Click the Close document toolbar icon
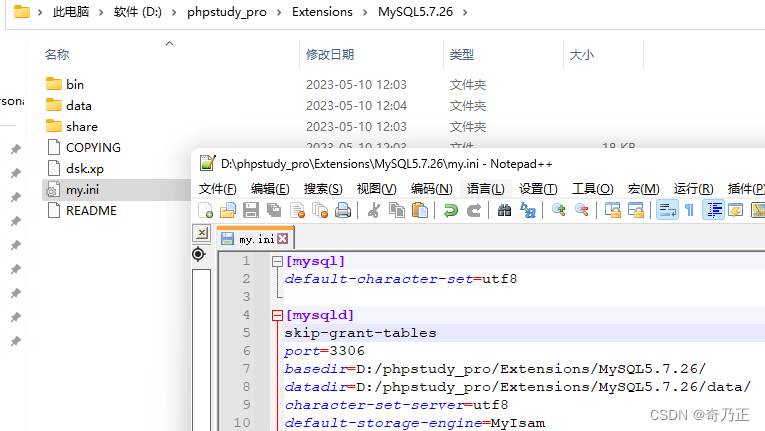This screenshot has width=765, height=431. pyautogui.click(x=297, y=210)
